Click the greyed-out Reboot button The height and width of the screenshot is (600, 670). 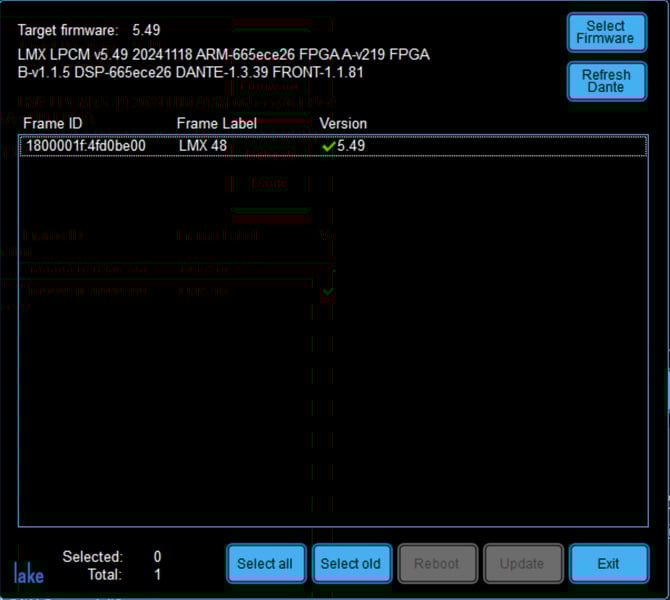coord(436,563)
